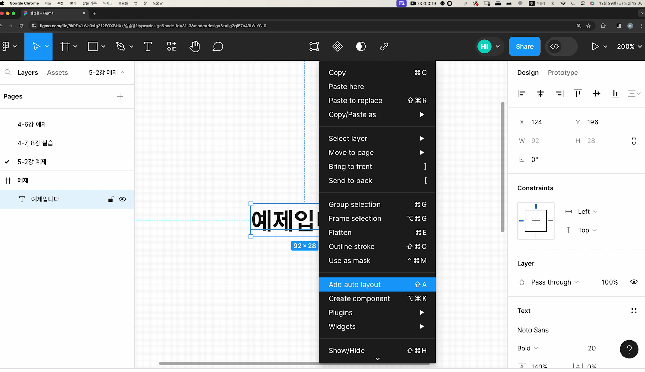Align selection left
The width and height of the screenshot is (645, 372).
522,93
